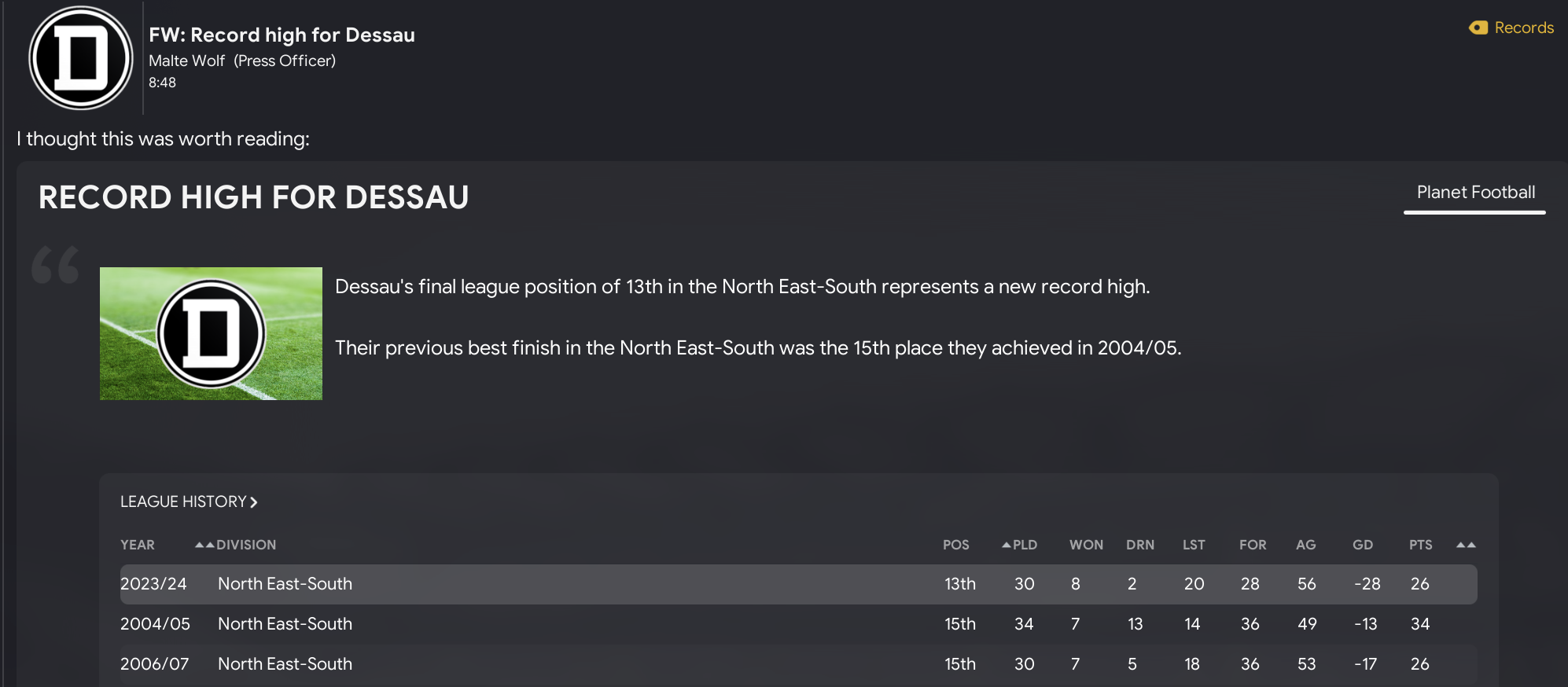
Task: Click the sender name Malte Wolf
Action: (x=186, y=61)
